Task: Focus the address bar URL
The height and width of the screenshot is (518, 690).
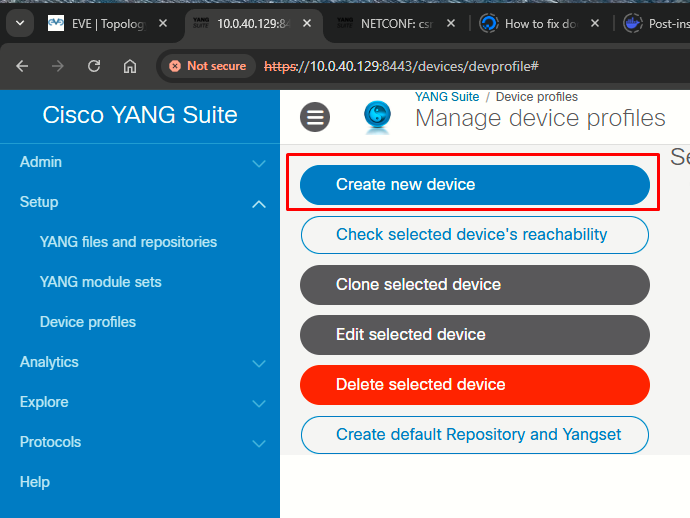Action: 401,66
